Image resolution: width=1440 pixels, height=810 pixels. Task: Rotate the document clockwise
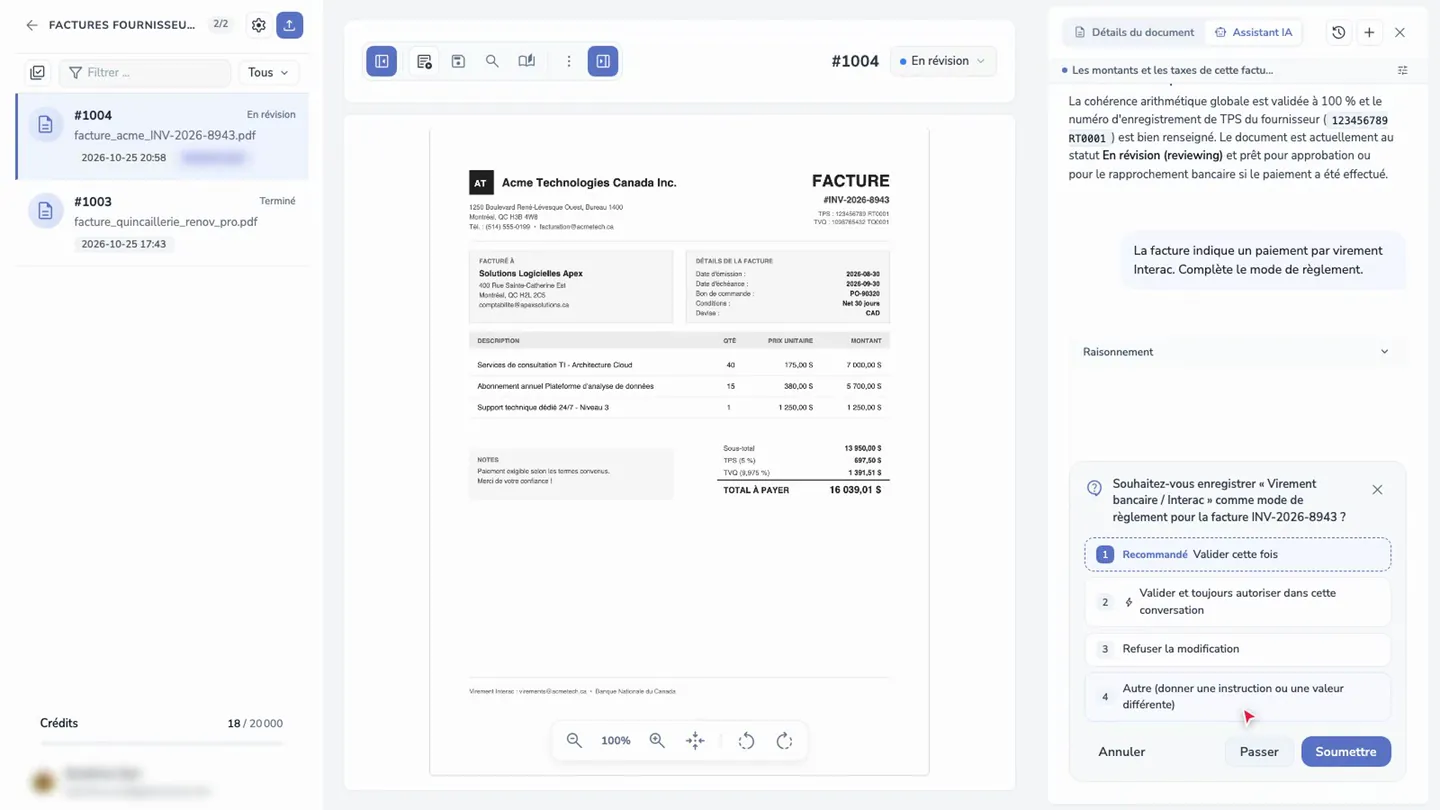tap(785, 741)
